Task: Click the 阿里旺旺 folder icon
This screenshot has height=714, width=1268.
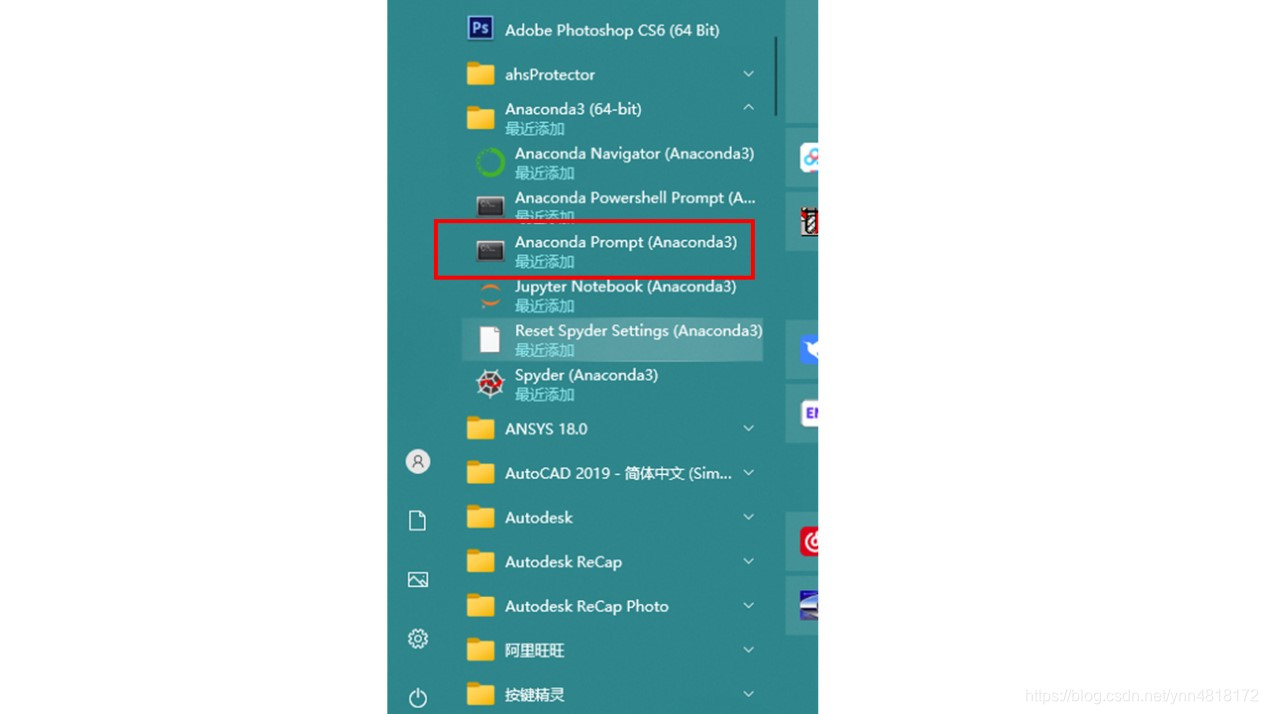Action: 480,650
